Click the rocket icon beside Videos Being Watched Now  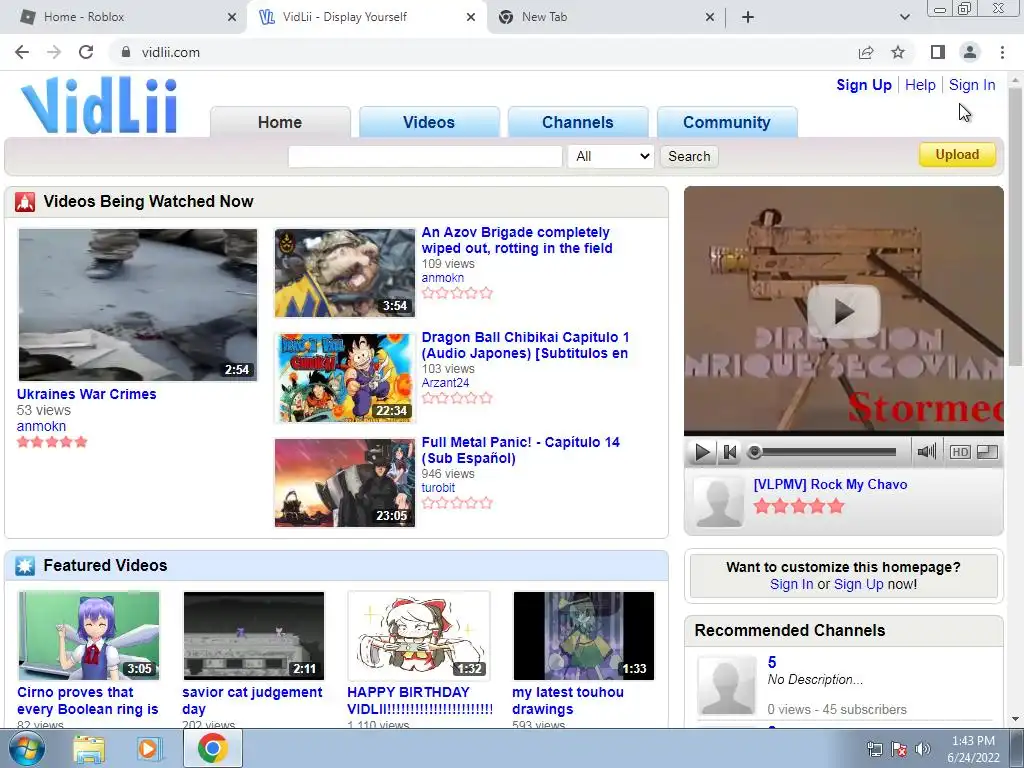point(25,202)
